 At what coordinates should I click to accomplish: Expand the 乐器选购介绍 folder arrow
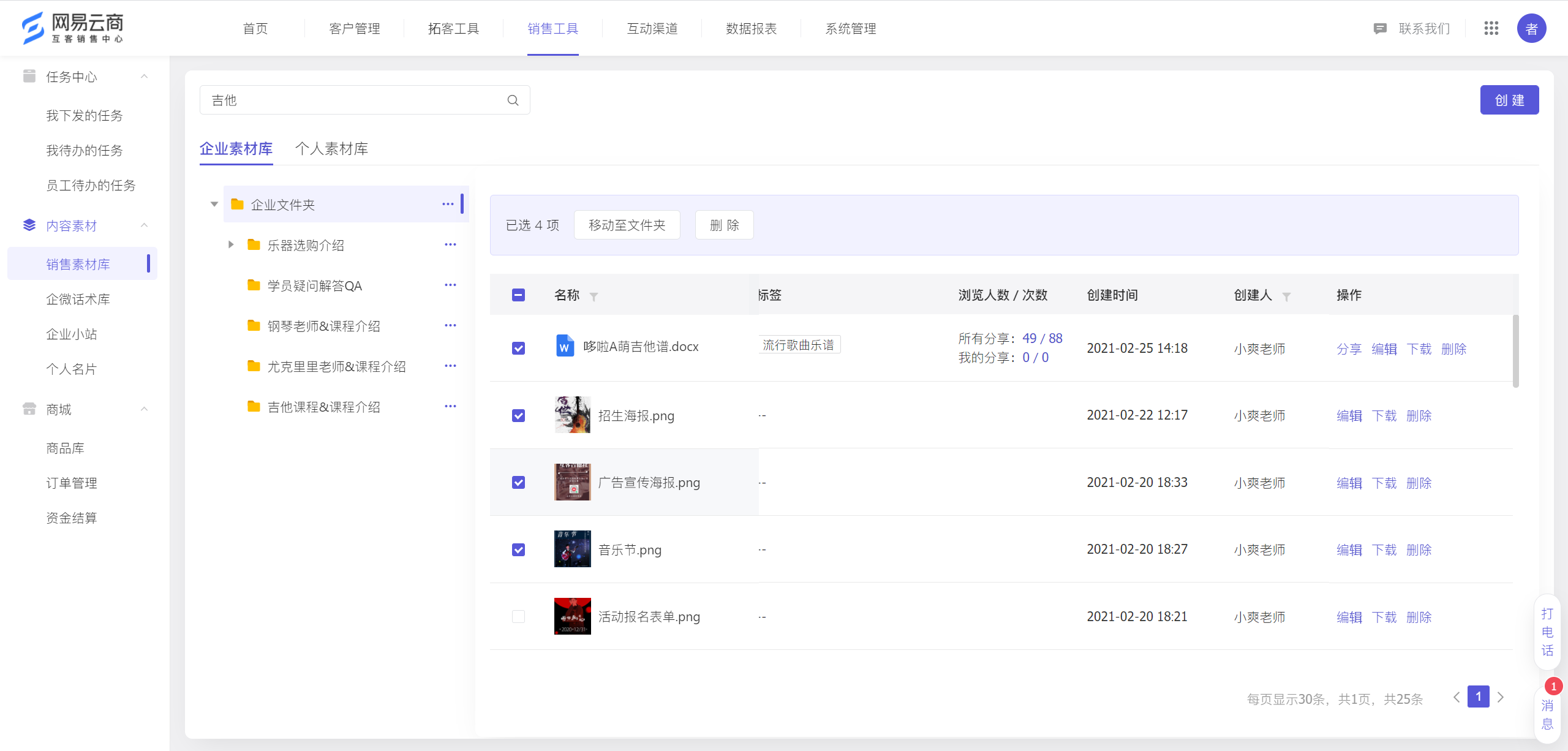(231, 244)
